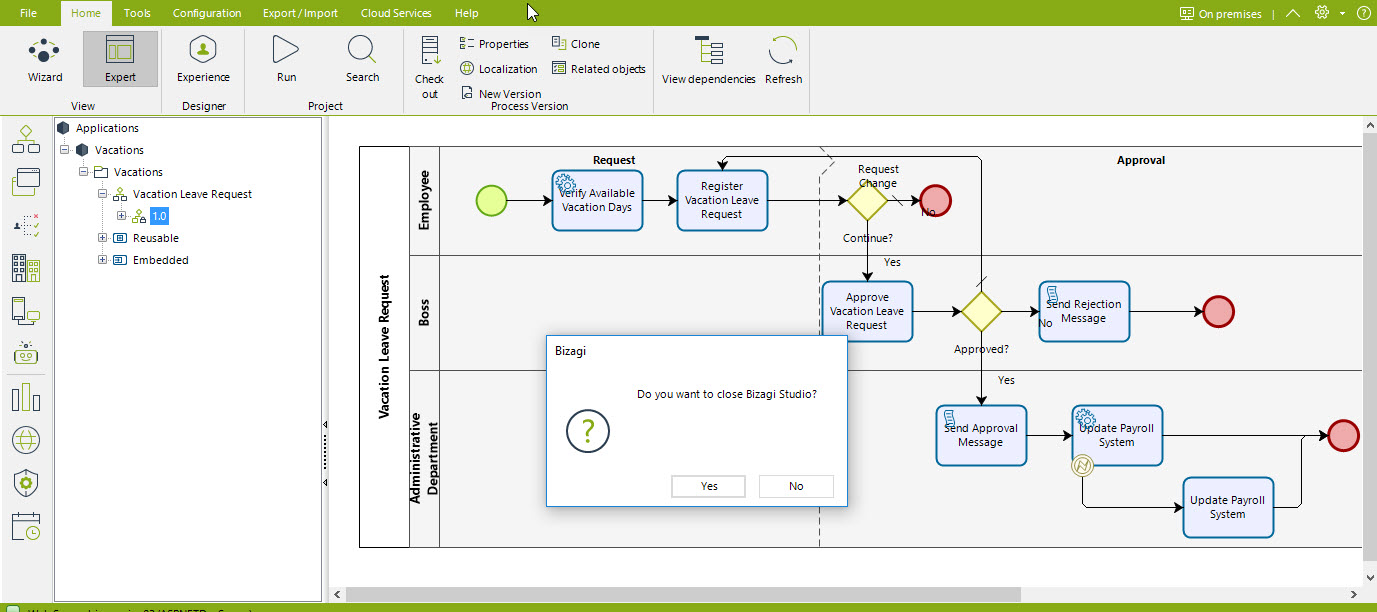Viewport: 1377px width, 612px height.
Task: Open the Export / Import tab
Action: pyautogui.click(x=300, y=13)
